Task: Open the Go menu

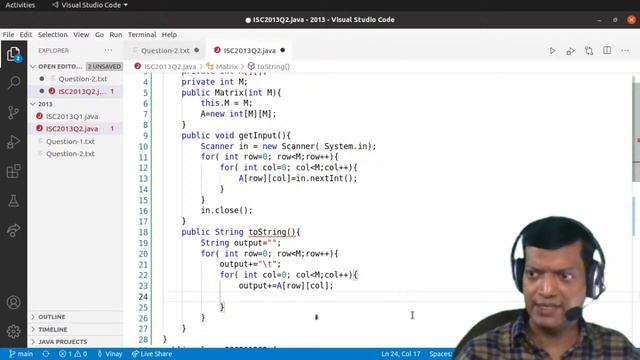Action: [x=99, y=35]
